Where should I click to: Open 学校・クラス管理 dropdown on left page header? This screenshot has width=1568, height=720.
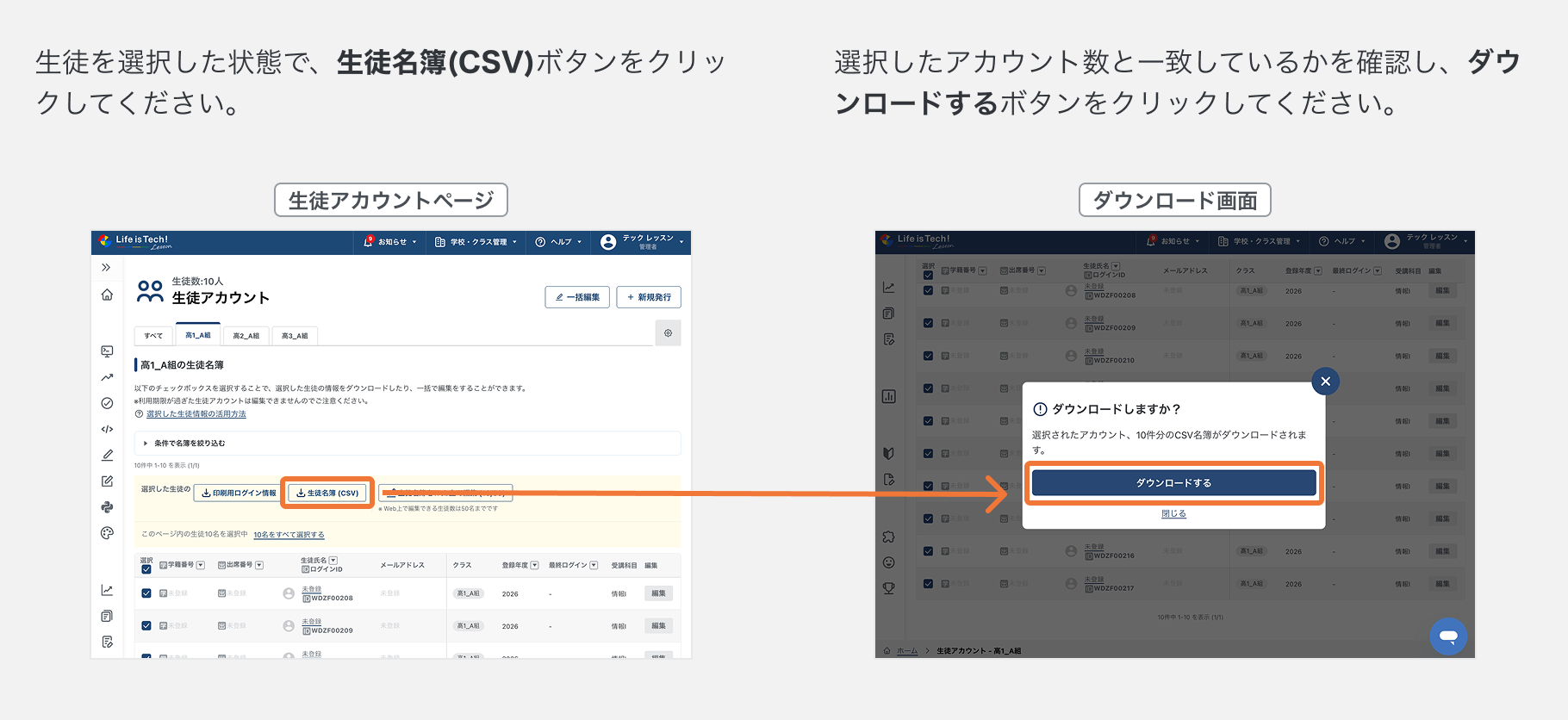pyautogui.click(x=476, y=242)
